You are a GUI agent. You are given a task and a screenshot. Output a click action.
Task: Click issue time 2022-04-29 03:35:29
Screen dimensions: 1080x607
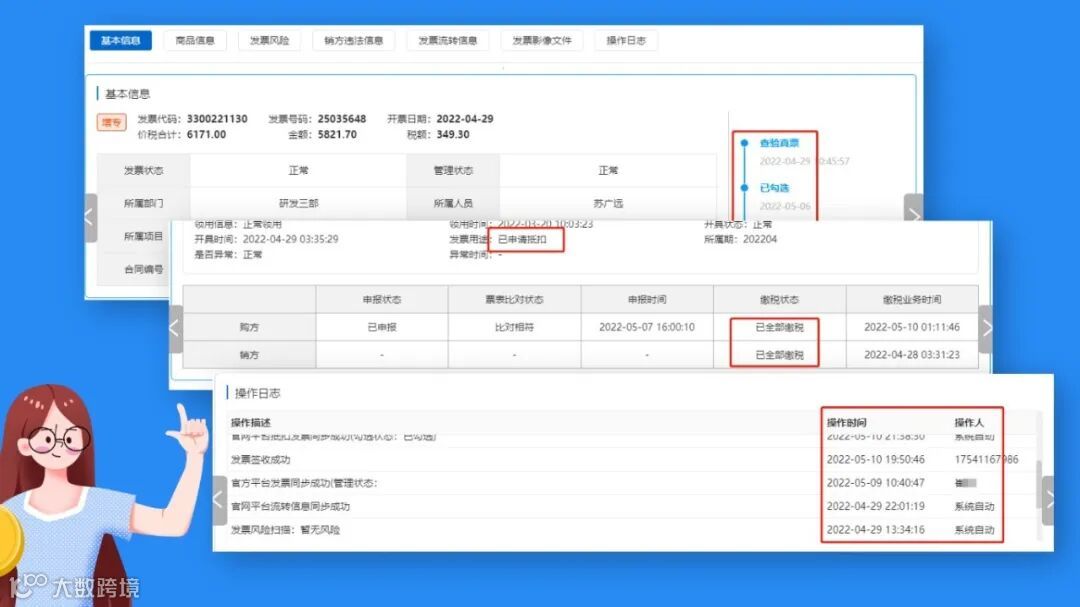point(290,239)
